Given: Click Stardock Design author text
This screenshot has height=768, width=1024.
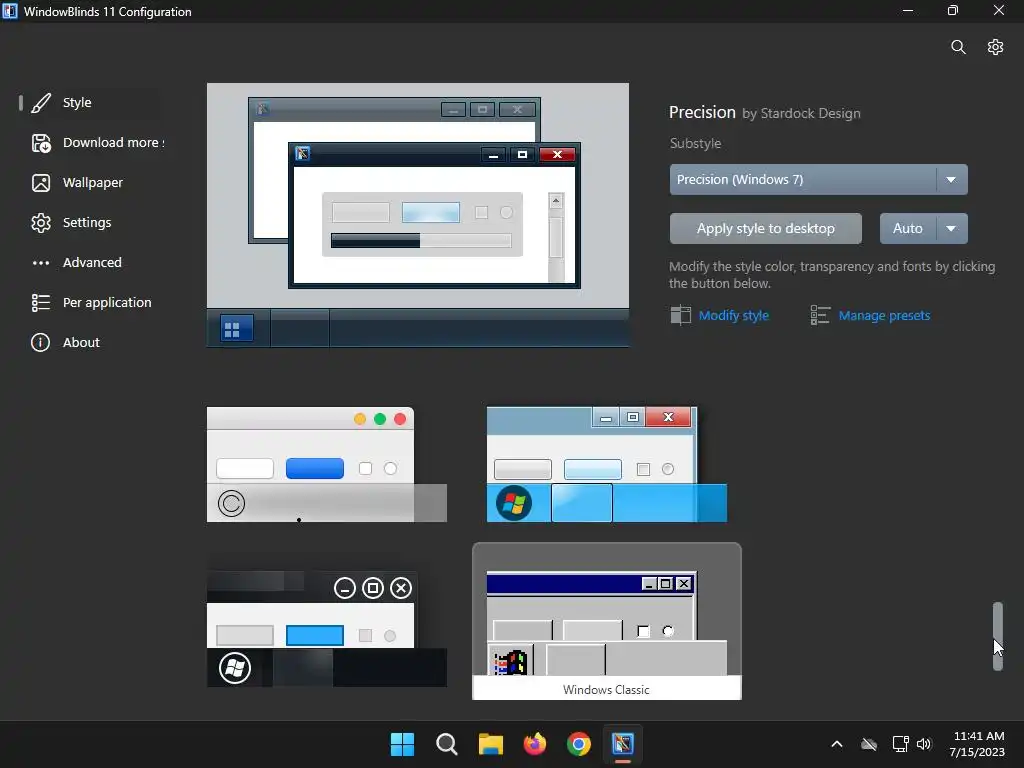Looking at the screenshot, I should (x=810, y=114).
